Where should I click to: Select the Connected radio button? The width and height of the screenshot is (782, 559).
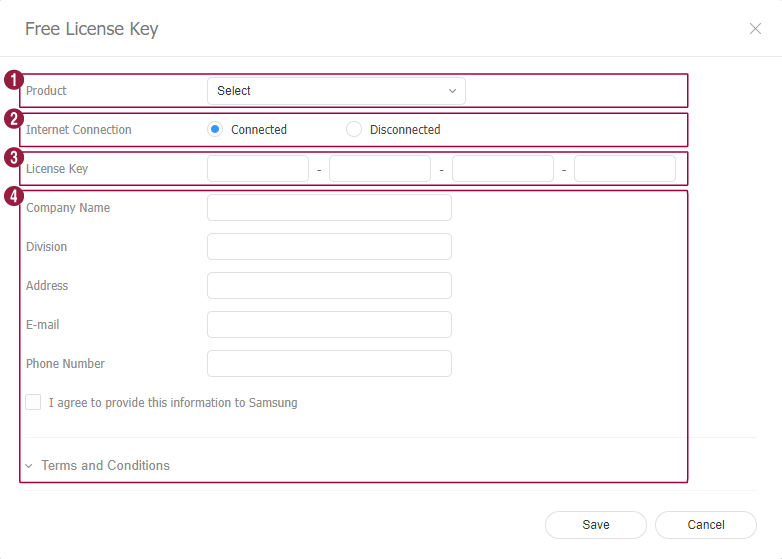215,129
